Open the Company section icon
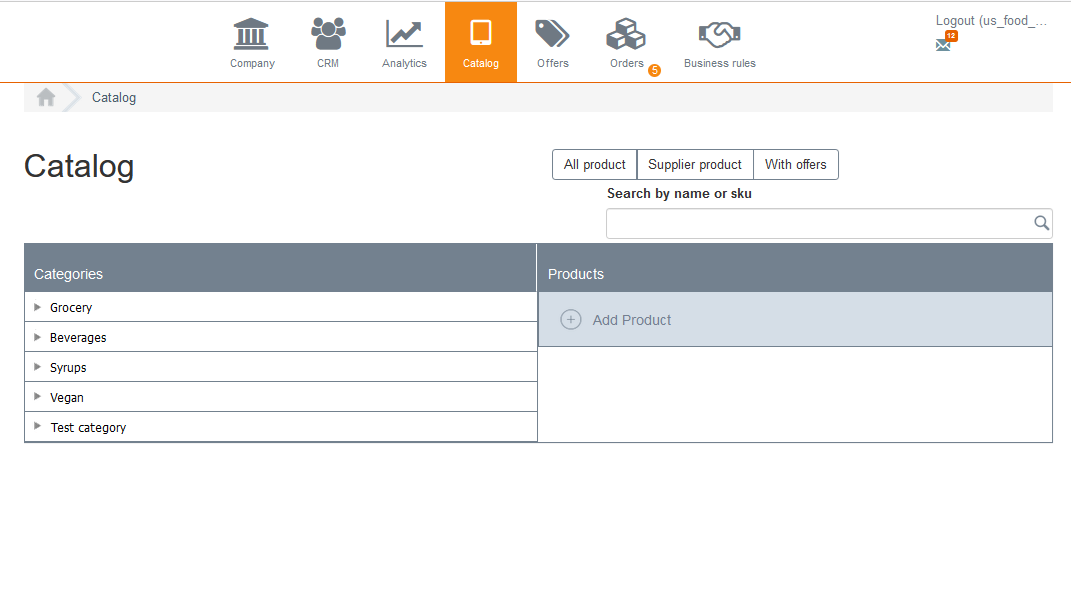1071x598 pixels. click(x=251, y=34)
